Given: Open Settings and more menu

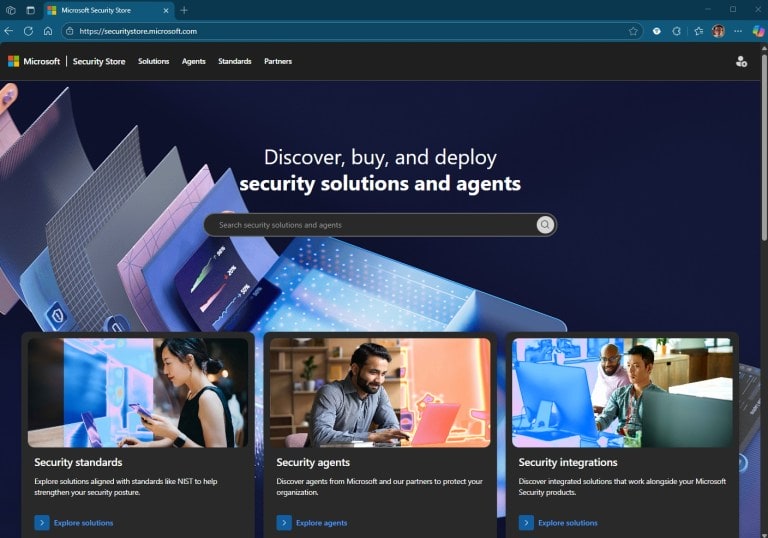Looking at the screenshot, I should [738, 31].
